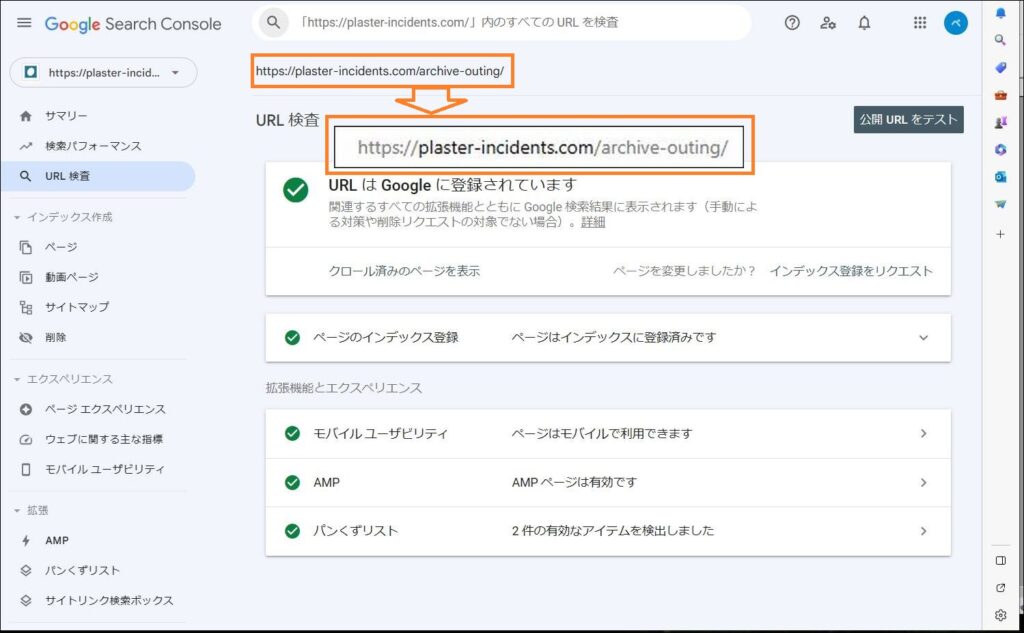The height and width of the screenshot is (633, 1024).
Task: Open the browser sidebar Microsoft 365 icon
Action: (1000, 150)
